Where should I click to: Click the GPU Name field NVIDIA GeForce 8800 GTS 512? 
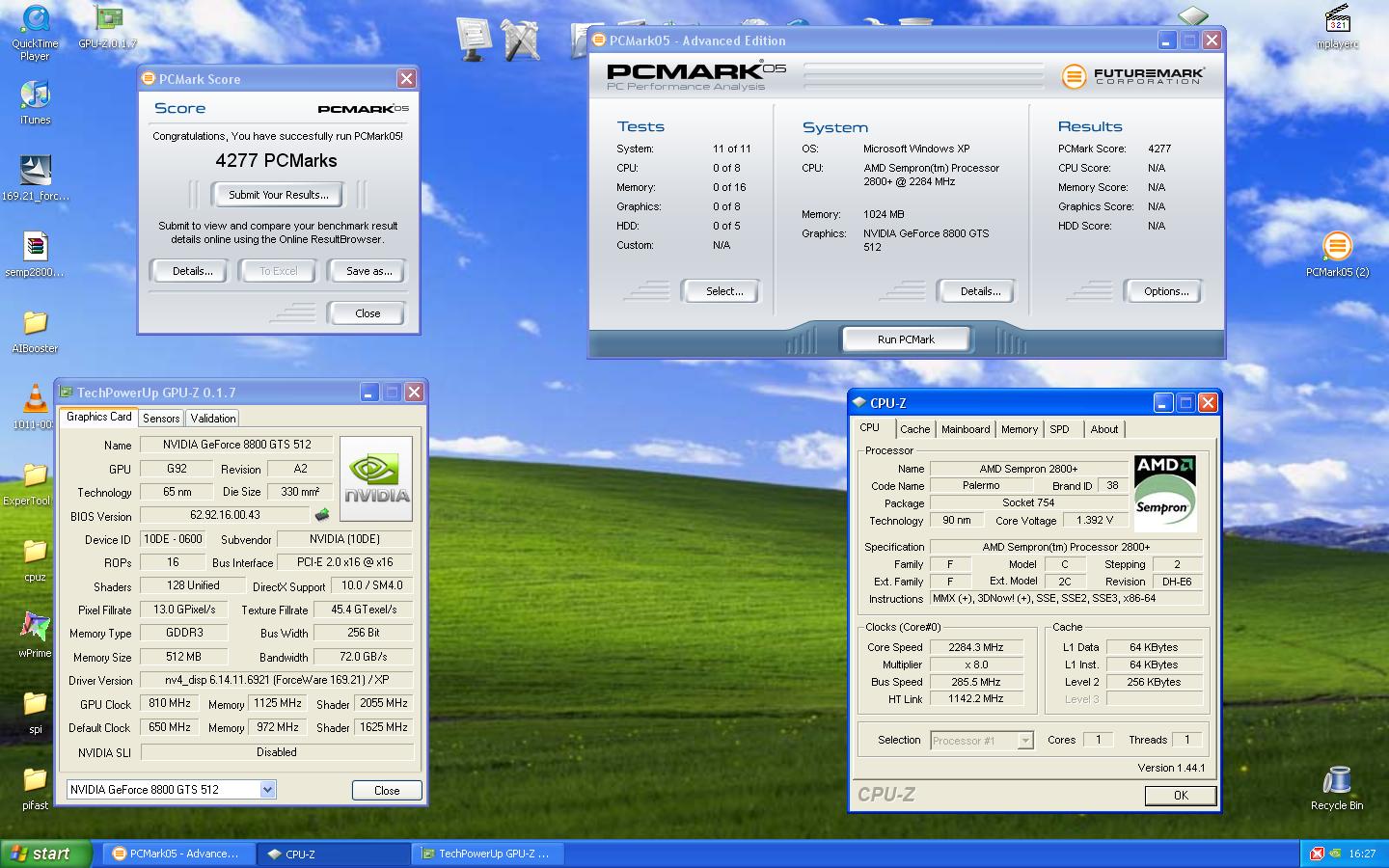[x=236, y=445]
